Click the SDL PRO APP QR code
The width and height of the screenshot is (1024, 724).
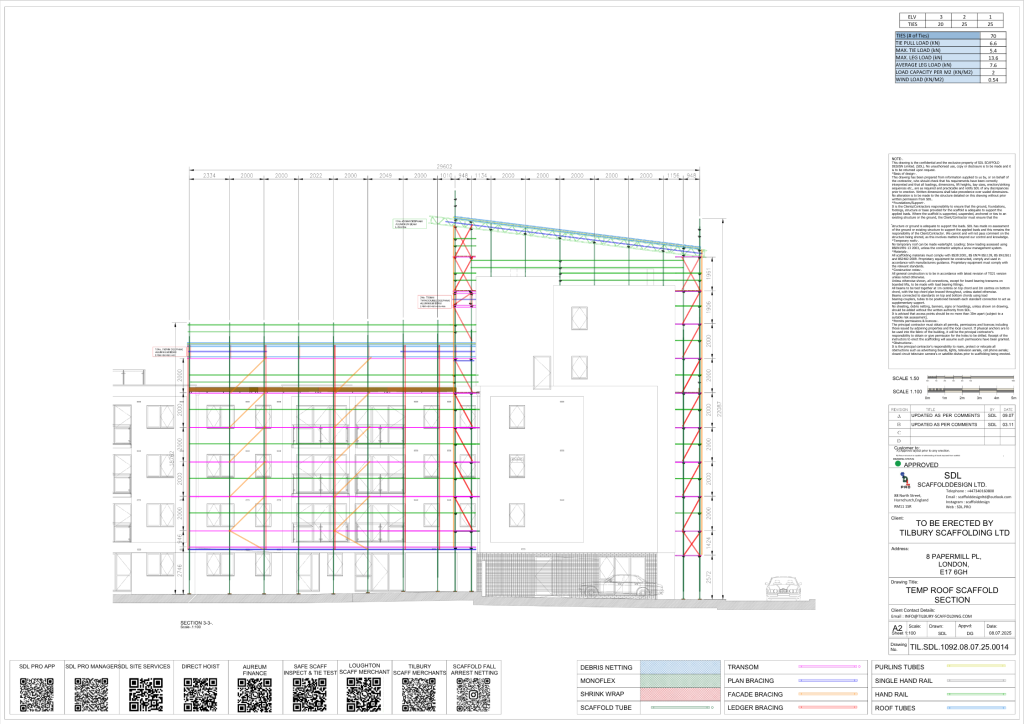pos(37,695)
